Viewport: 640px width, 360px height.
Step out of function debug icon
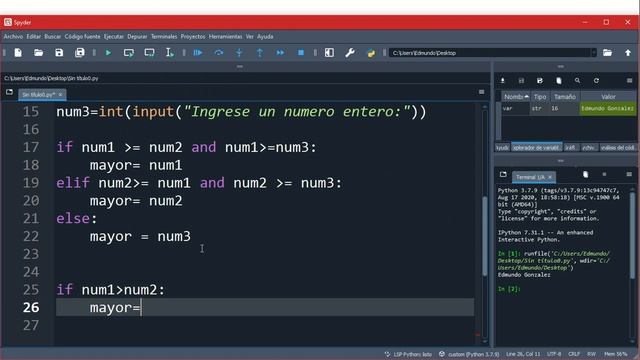(x=260, y=53)
